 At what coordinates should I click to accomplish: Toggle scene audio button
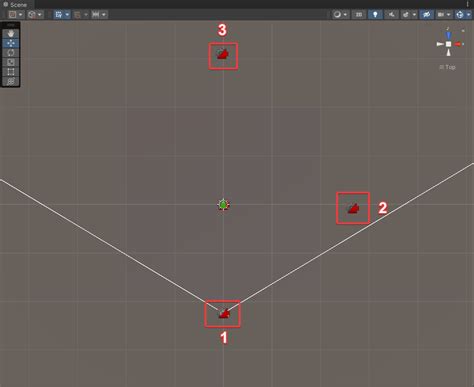(x=391, y=14)
